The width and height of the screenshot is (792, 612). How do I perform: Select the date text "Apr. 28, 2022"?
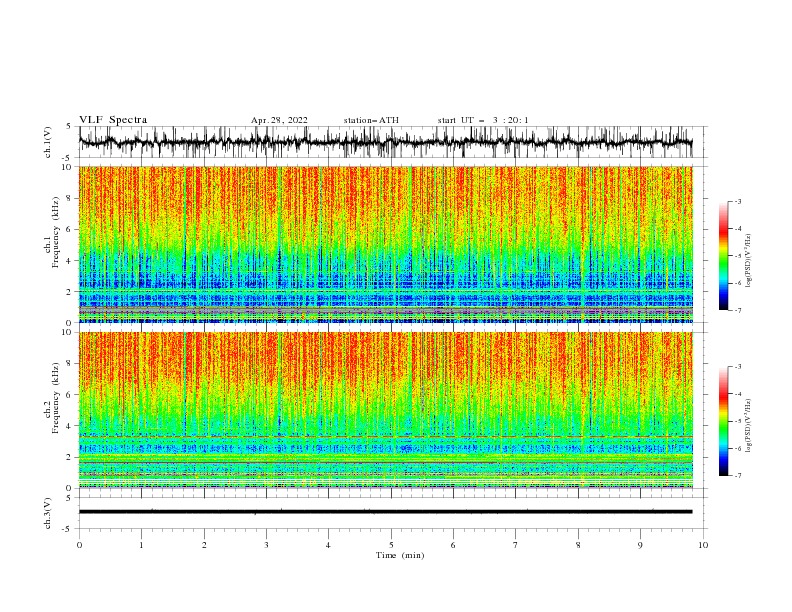coord(279,120)
